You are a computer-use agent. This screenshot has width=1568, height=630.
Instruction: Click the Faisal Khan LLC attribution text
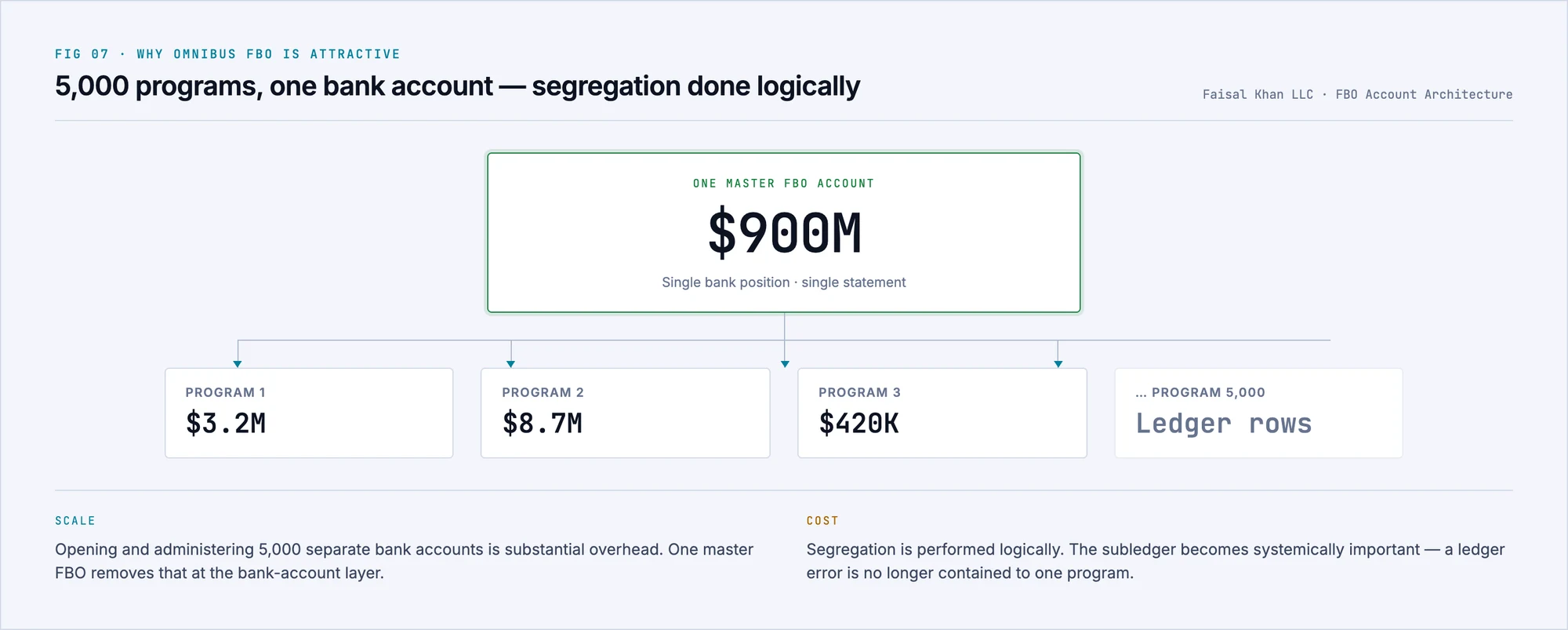click(1258, 94)
